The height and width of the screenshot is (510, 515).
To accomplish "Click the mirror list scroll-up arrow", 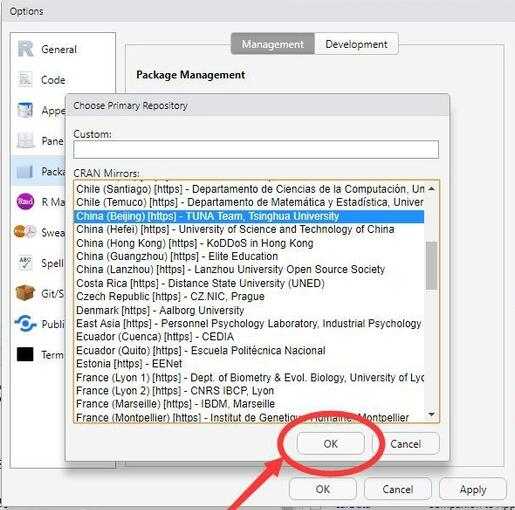I will [432, 189].
